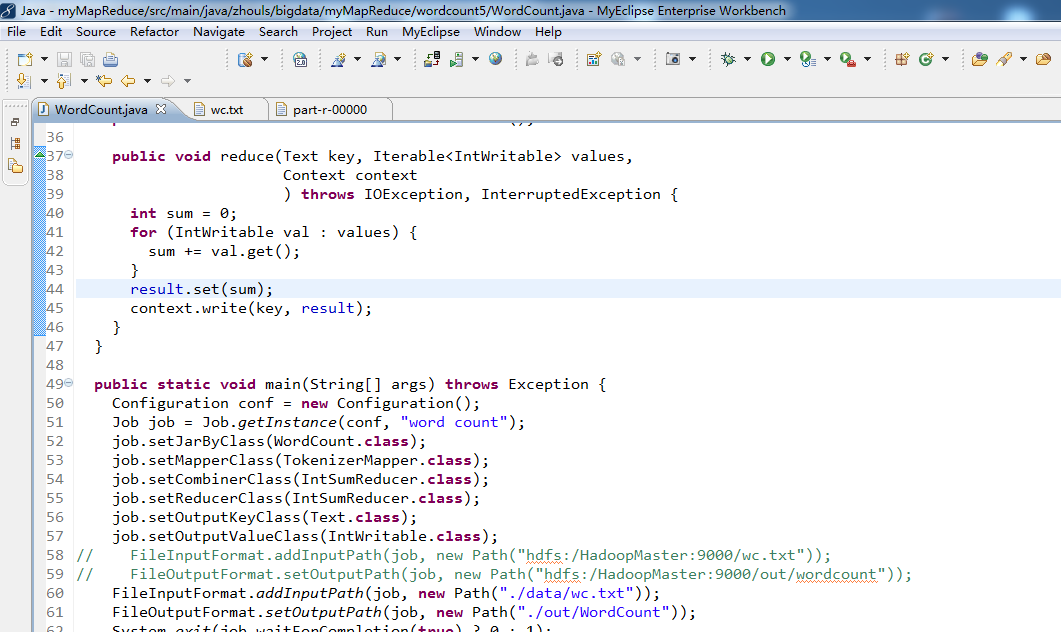
Task: Click the new report chart icon
Action: coord(593,60)
